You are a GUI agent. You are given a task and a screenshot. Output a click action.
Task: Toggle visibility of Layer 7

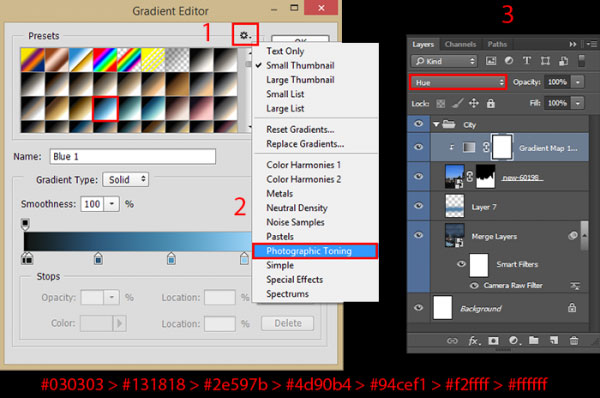point(419,206)
